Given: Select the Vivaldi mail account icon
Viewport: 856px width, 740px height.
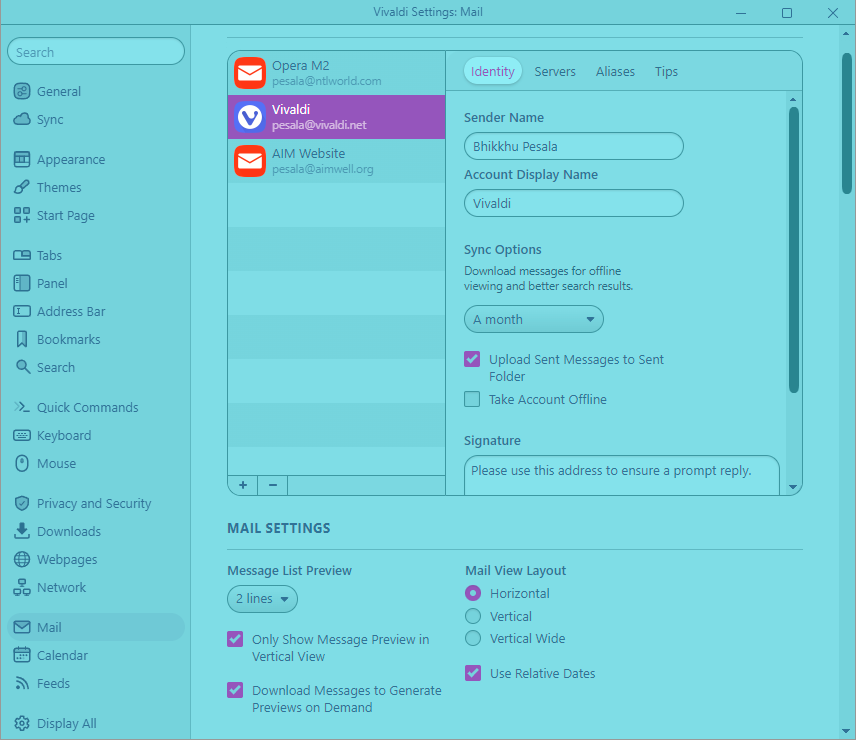Looking at the screenshot, I should (250, 117).
